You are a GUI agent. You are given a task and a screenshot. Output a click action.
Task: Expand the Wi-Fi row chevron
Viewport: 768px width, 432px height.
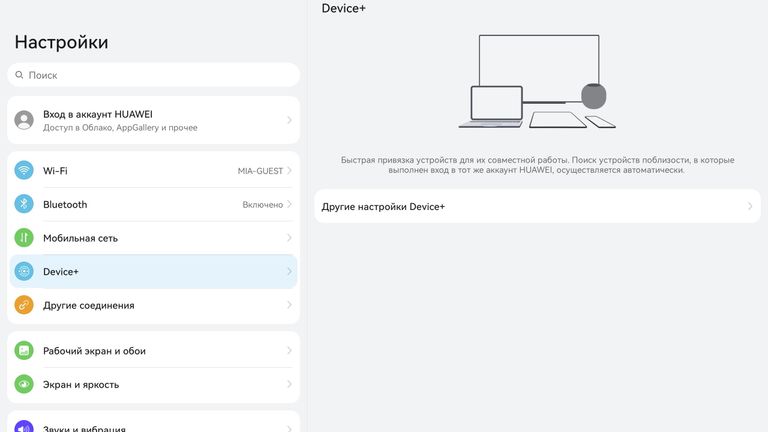[289, 170]
